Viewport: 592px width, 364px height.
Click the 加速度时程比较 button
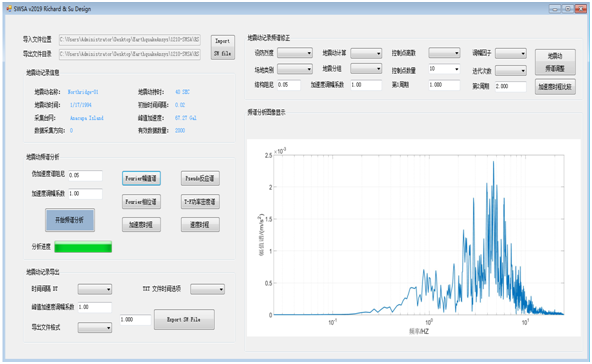click(555, 87)
